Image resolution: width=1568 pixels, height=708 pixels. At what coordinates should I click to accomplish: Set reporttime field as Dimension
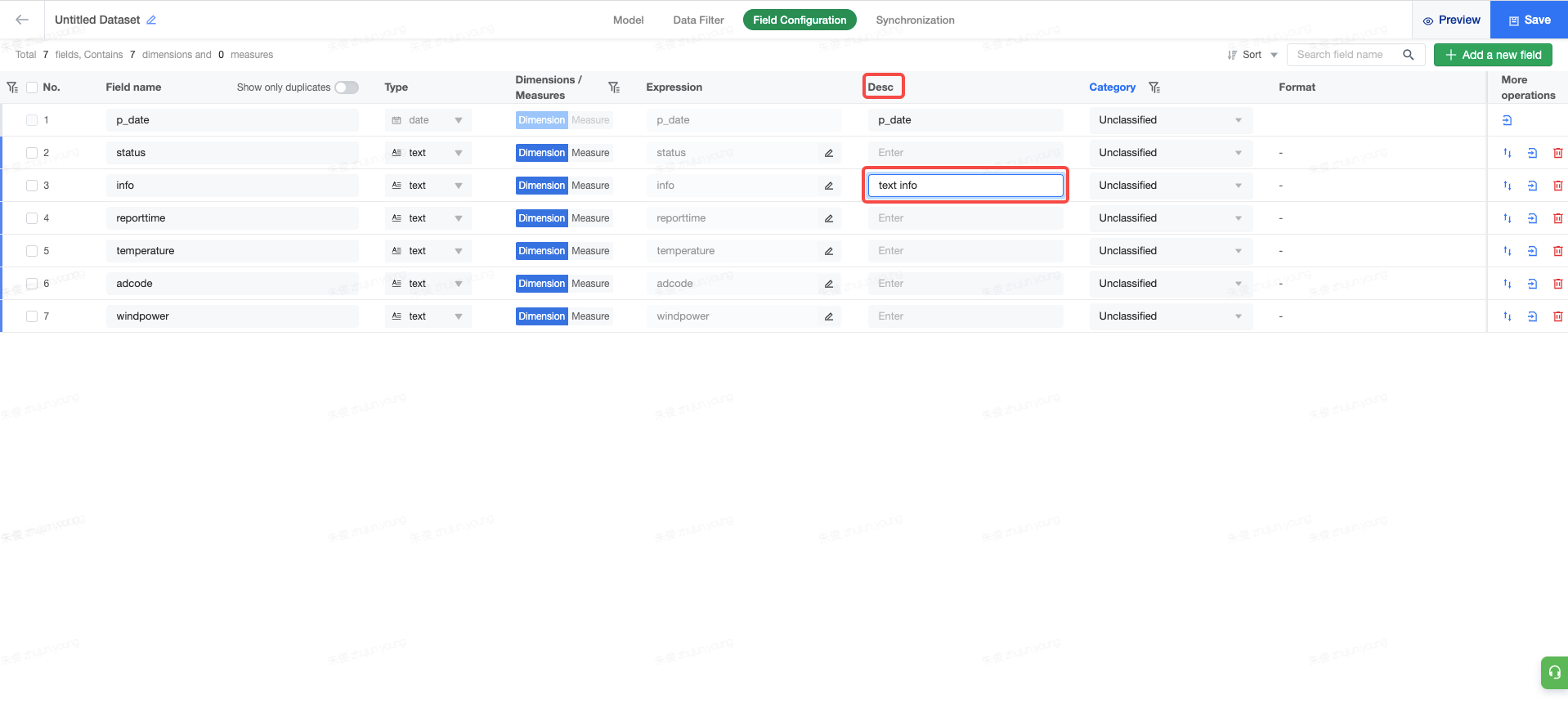coord(541,218)
